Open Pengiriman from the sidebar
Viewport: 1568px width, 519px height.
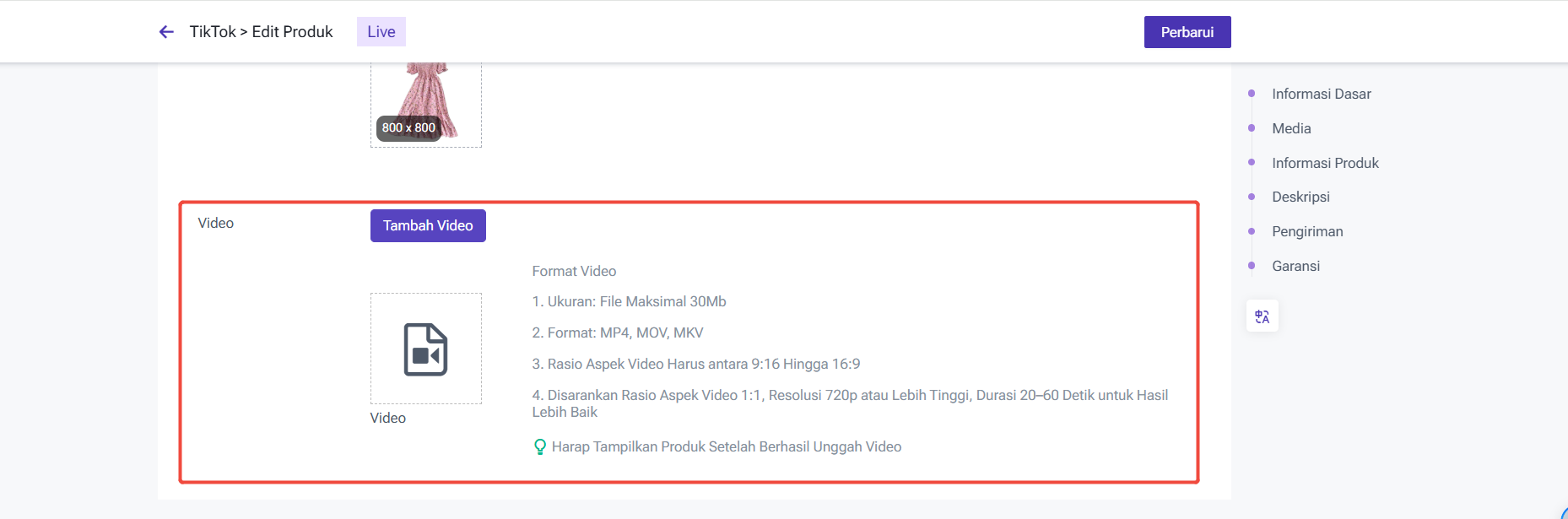[x=1307, y=231]
